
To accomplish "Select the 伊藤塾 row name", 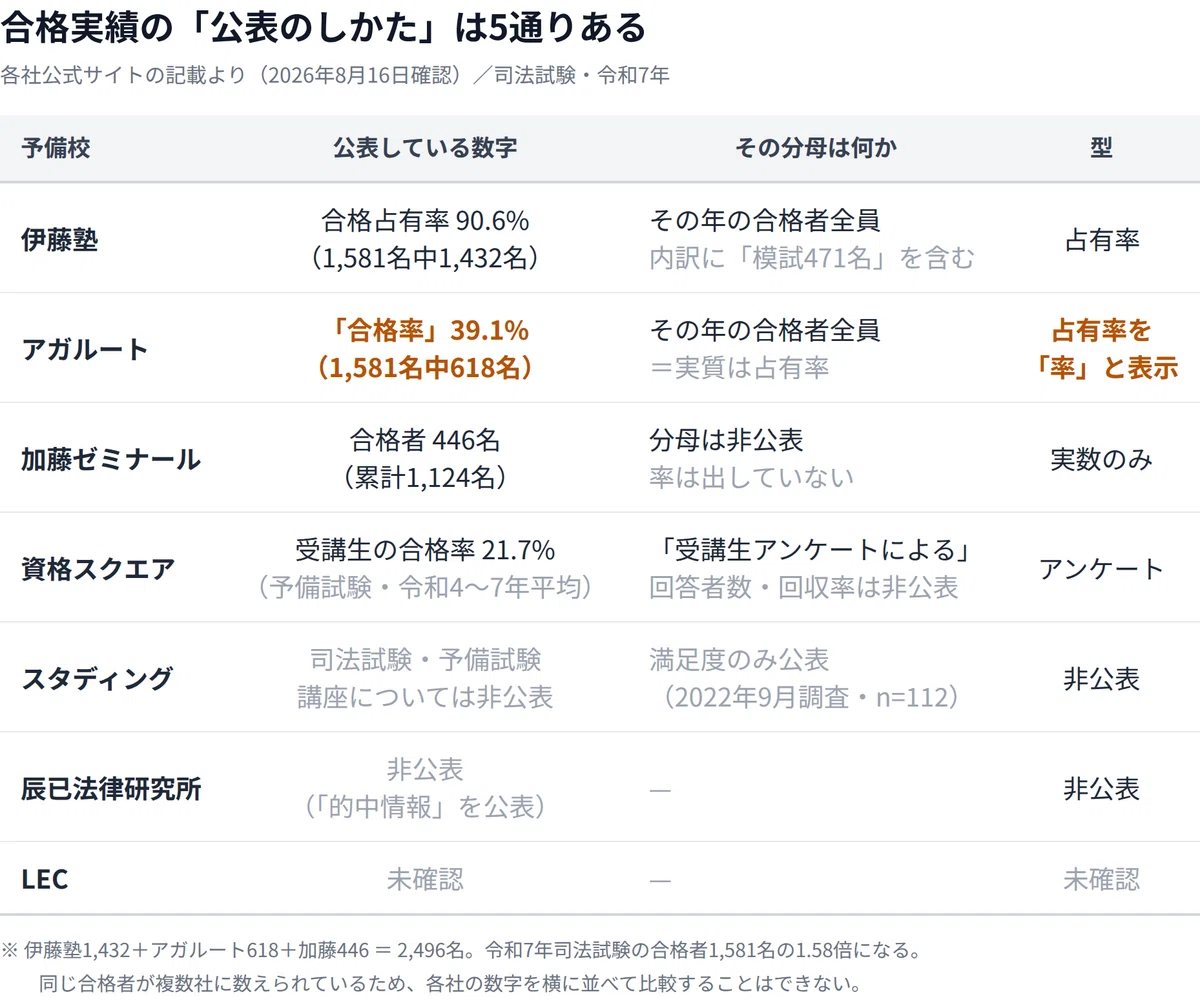I will 60,240.
